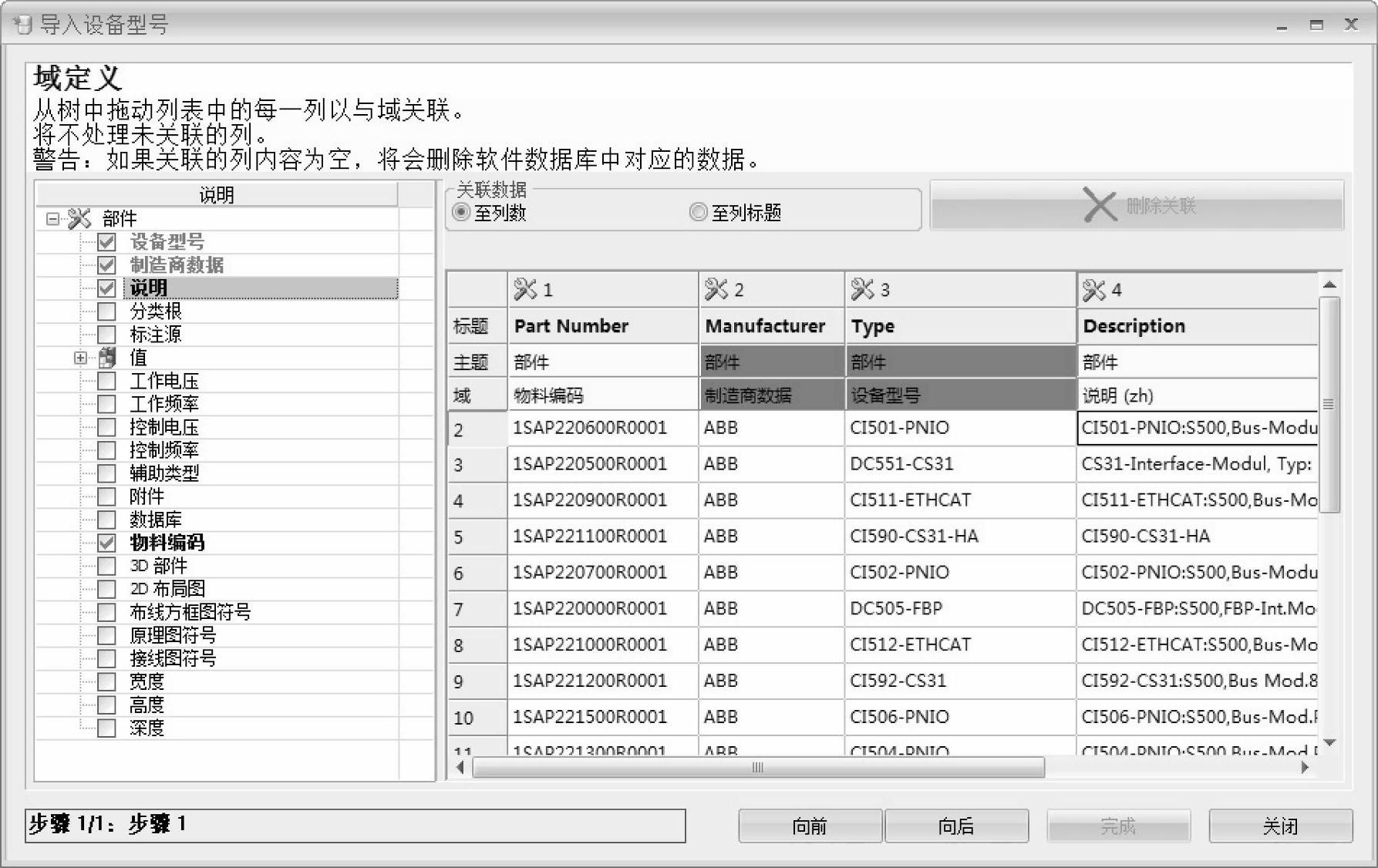The height and width of the screenshot is (868, 1378).
Task: Check the 数据库 checkbox
Action: pyautogui.click(x=106, y=520)
